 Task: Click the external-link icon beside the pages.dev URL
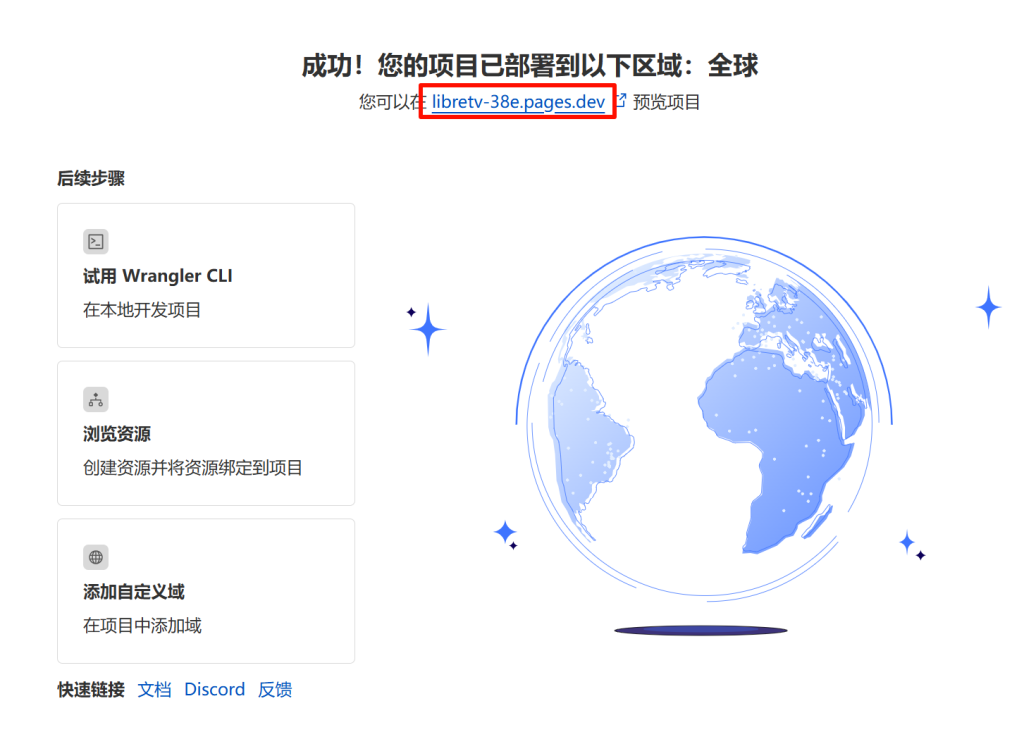point(621,100)
